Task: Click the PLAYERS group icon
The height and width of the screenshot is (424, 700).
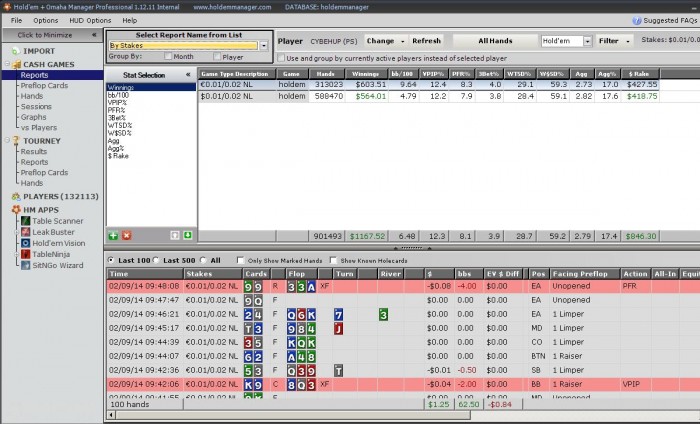Action: (x=16, y=196)
